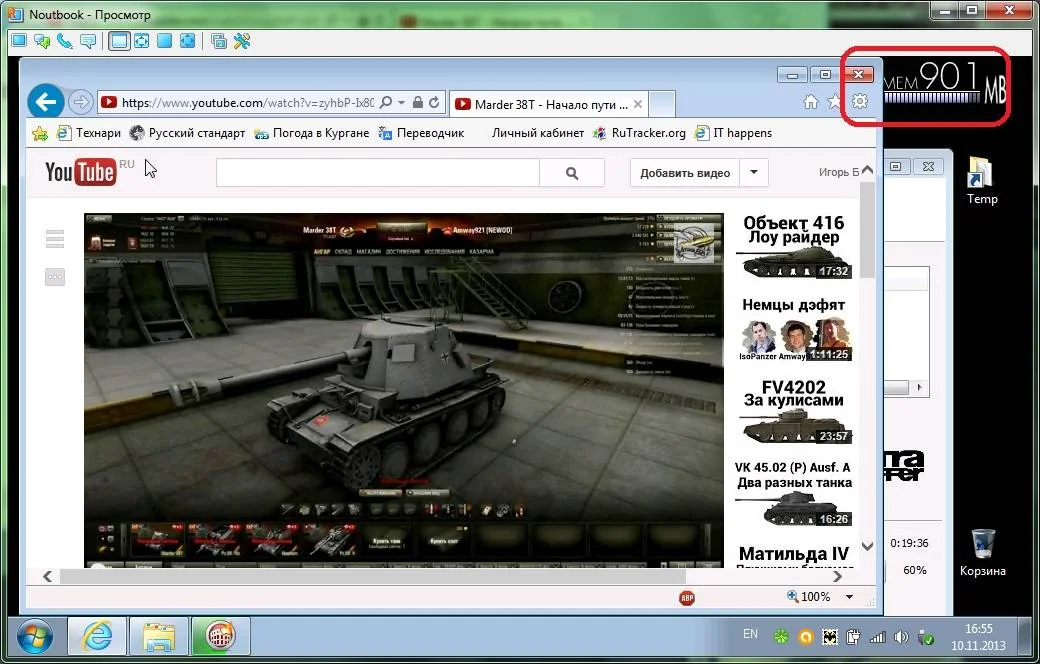The width and height of the screenshot is (1040, 664).
Task: Click the overlapping windows icon in the viewer toolbar
Action: click(219, 41)
